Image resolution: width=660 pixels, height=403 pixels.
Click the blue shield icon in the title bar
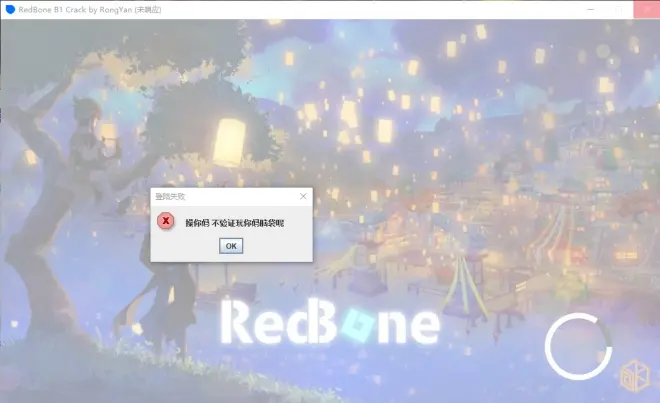(9, 9)
